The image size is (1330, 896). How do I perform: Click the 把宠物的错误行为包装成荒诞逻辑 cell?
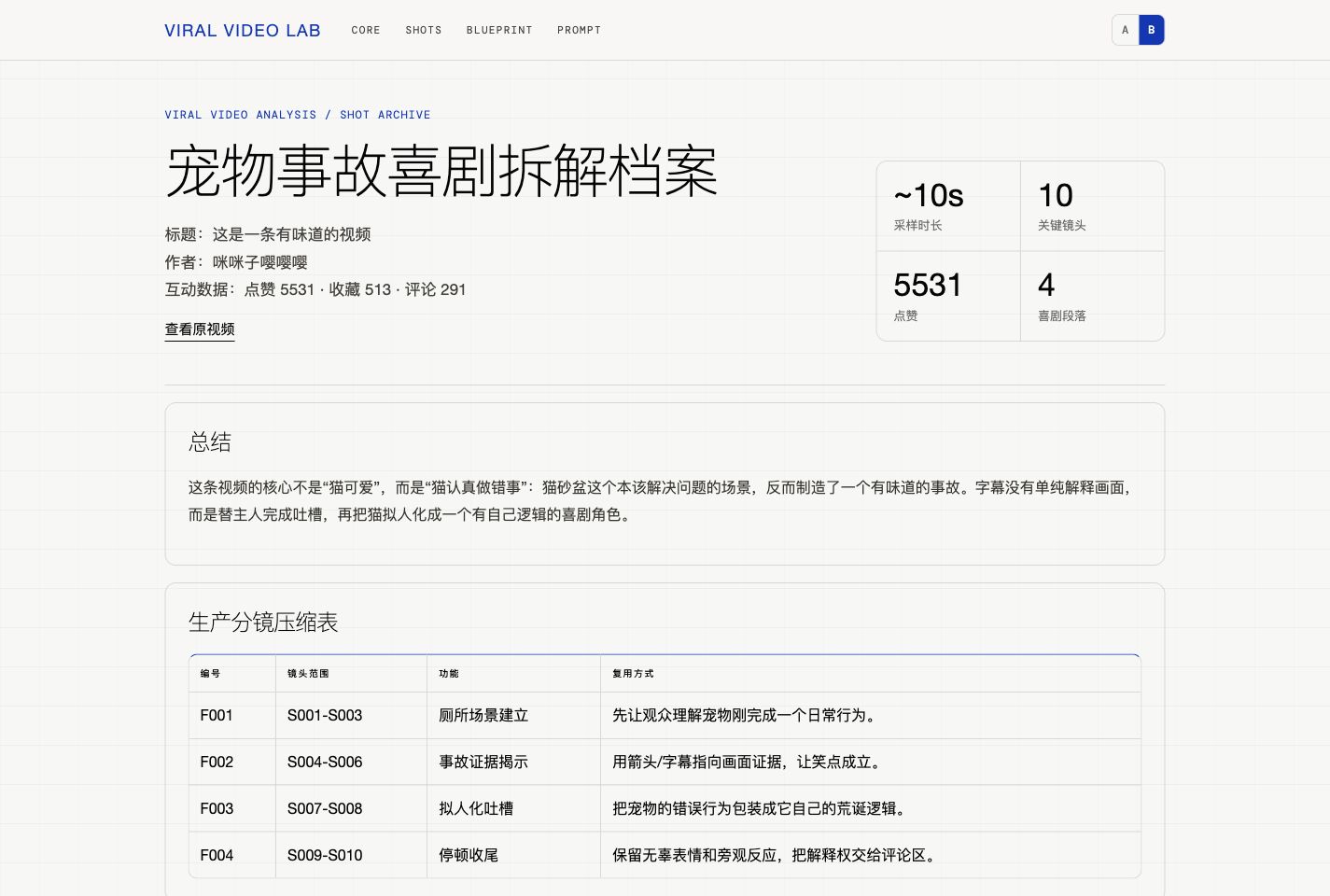tap(871, 809)
